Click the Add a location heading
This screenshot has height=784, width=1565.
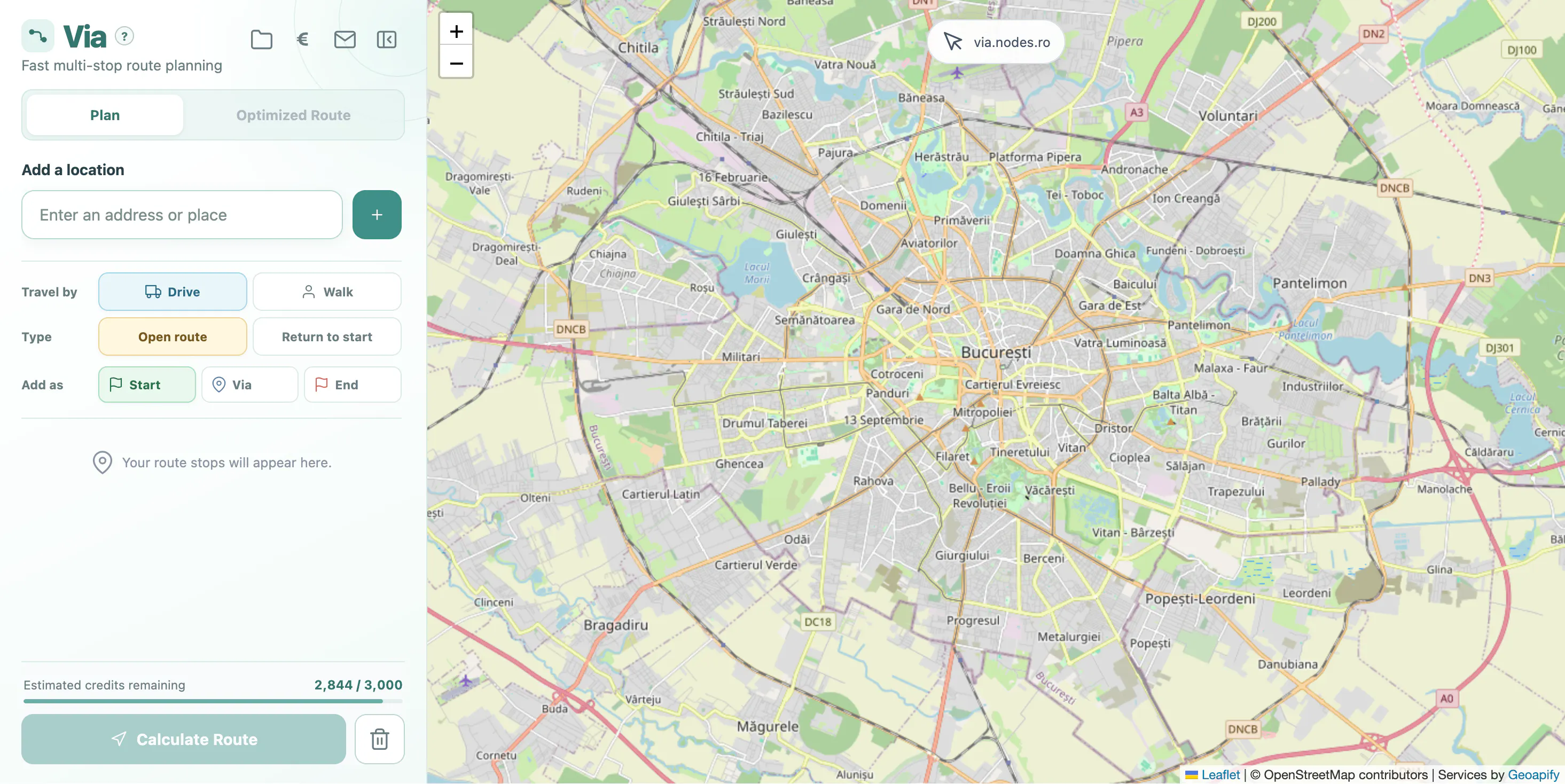73,170
